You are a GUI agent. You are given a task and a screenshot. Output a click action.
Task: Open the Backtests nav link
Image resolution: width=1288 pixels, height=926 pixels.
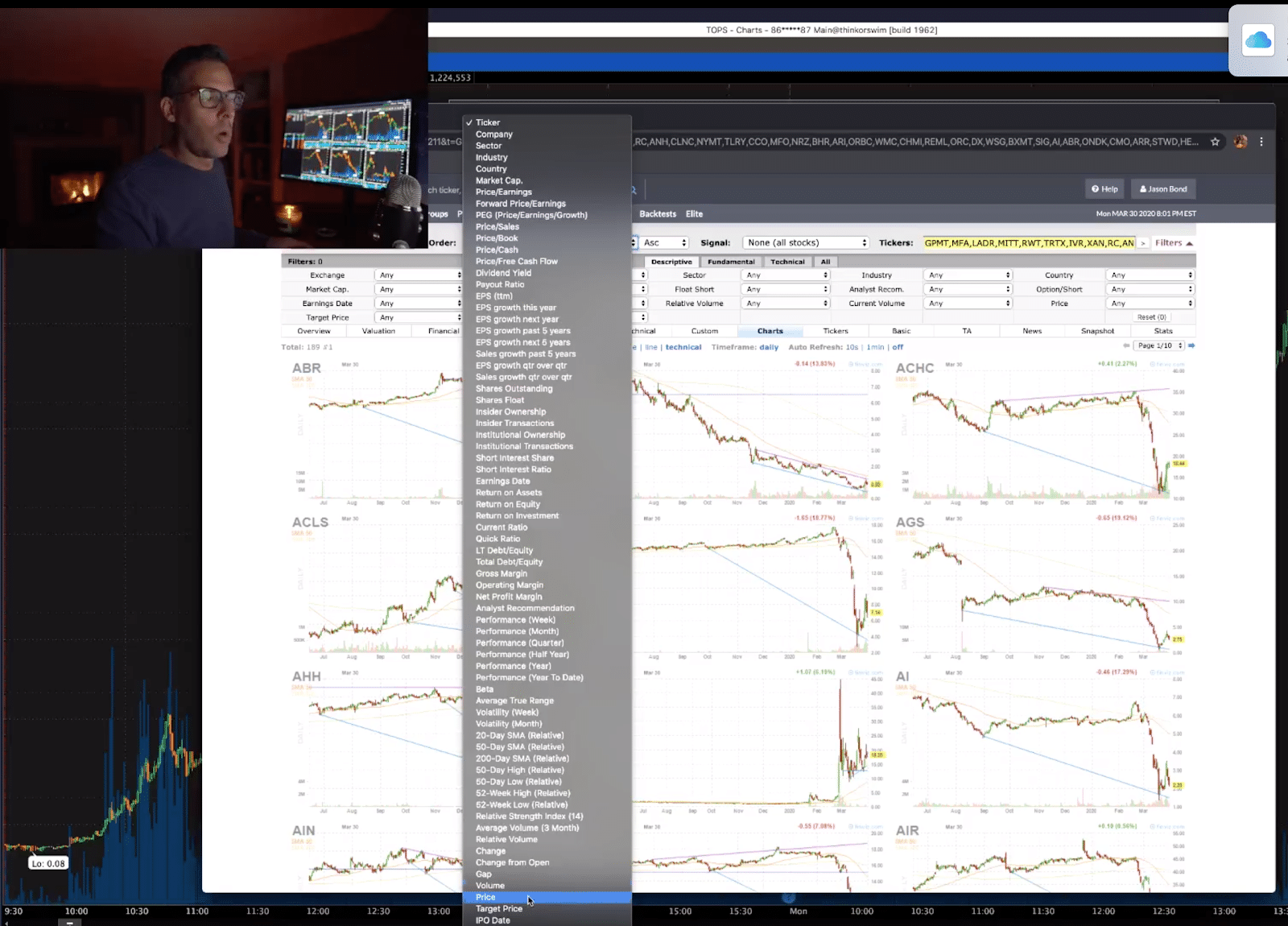(658, 214)
